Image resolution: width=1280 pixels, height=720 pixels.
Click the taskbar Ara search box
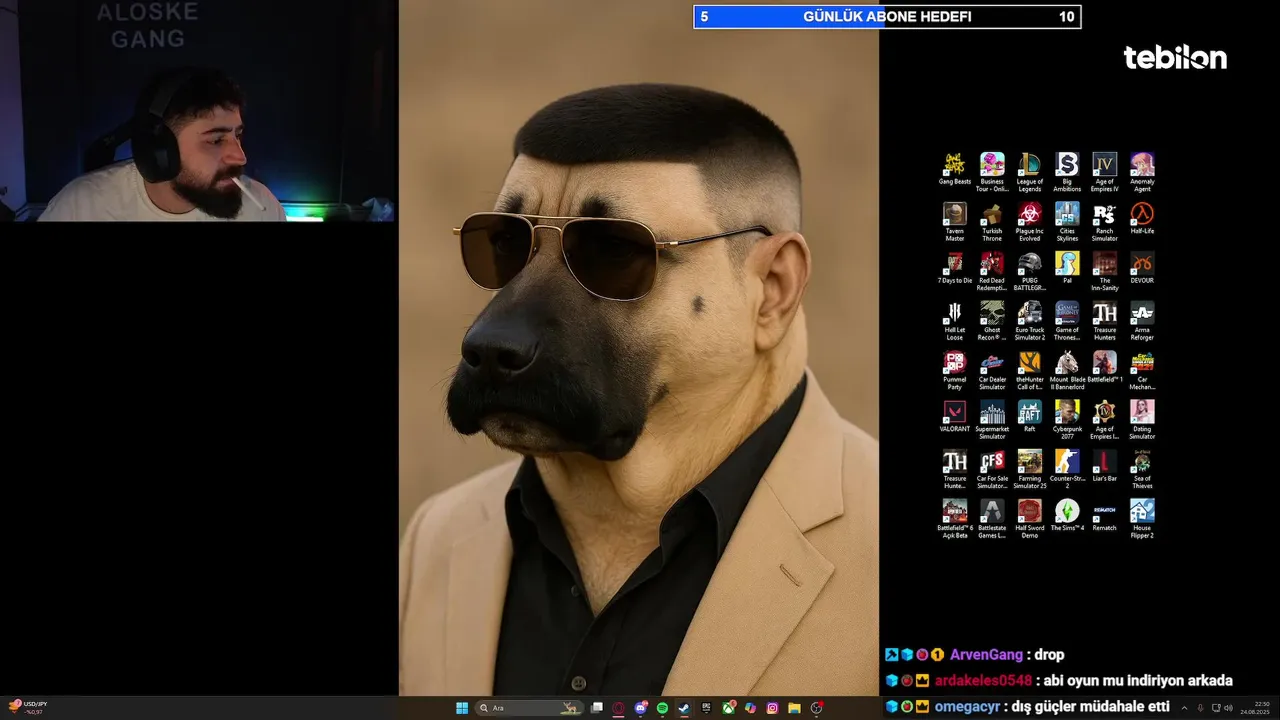click(x=529, y=708)
